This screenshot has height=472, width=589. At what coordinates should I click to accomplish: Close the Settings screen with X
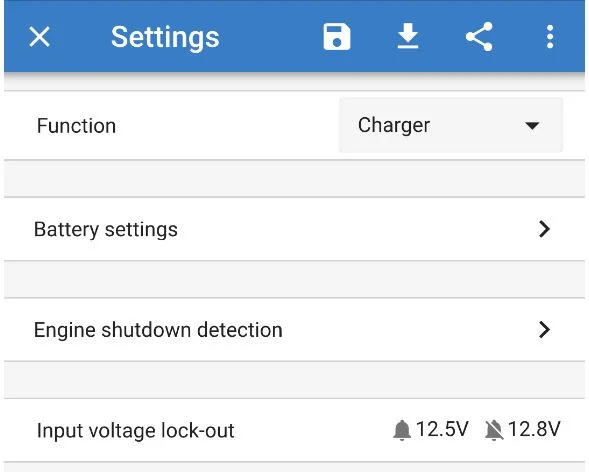click(x=39, y=37)
